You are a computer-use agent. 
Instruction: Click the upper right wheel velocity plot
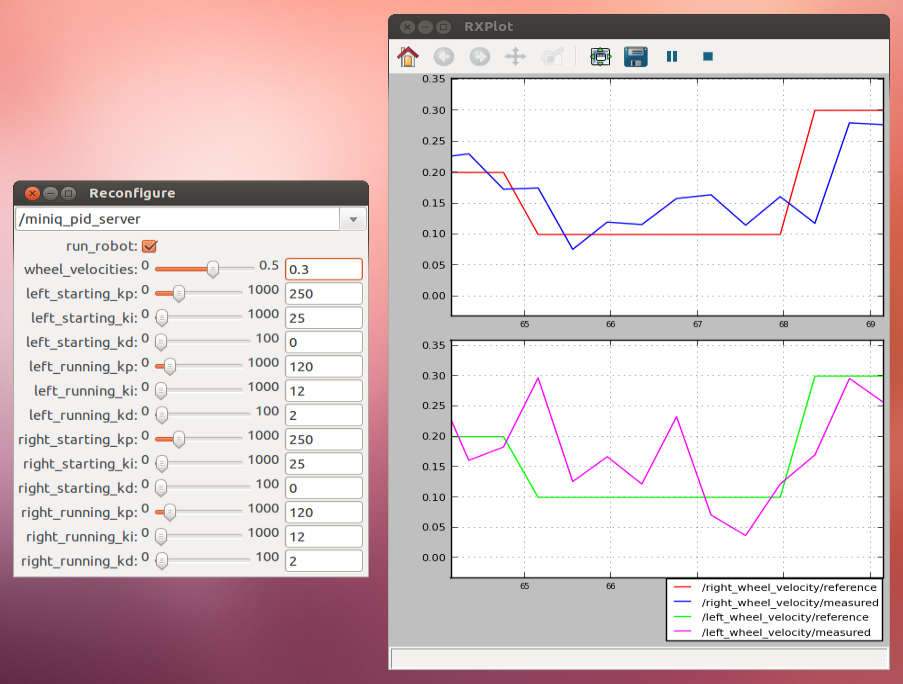pos(667,195)
